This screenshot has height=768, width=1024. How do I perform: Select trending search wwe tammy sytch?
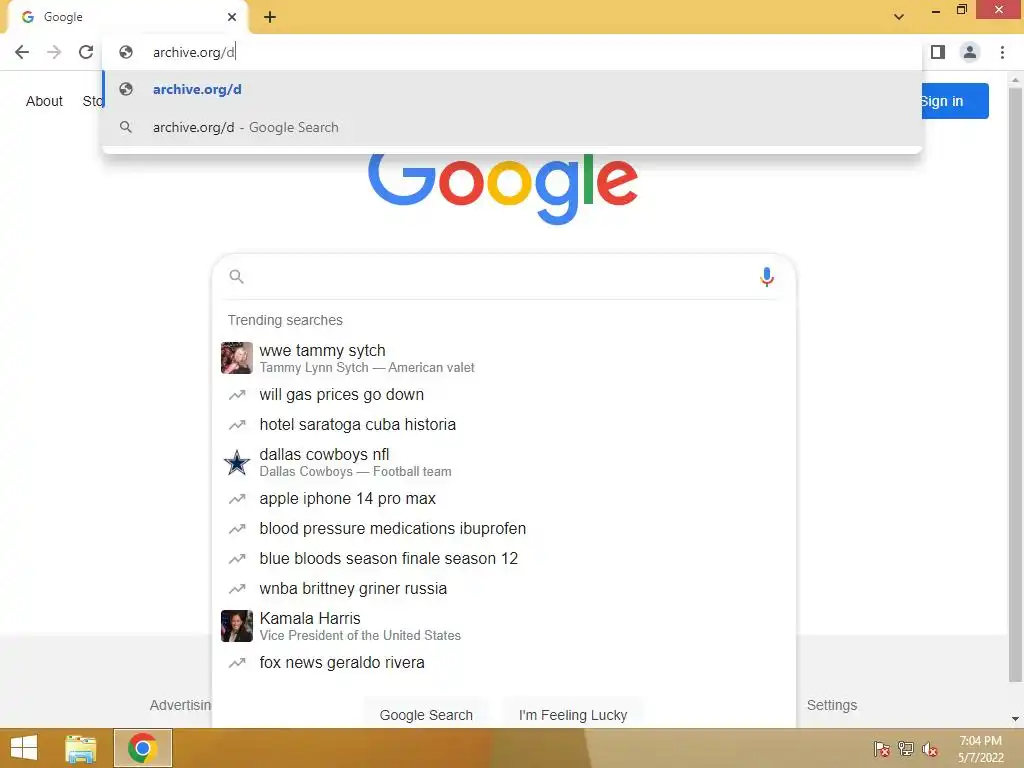pyautogui.click(x=503, y=358)
